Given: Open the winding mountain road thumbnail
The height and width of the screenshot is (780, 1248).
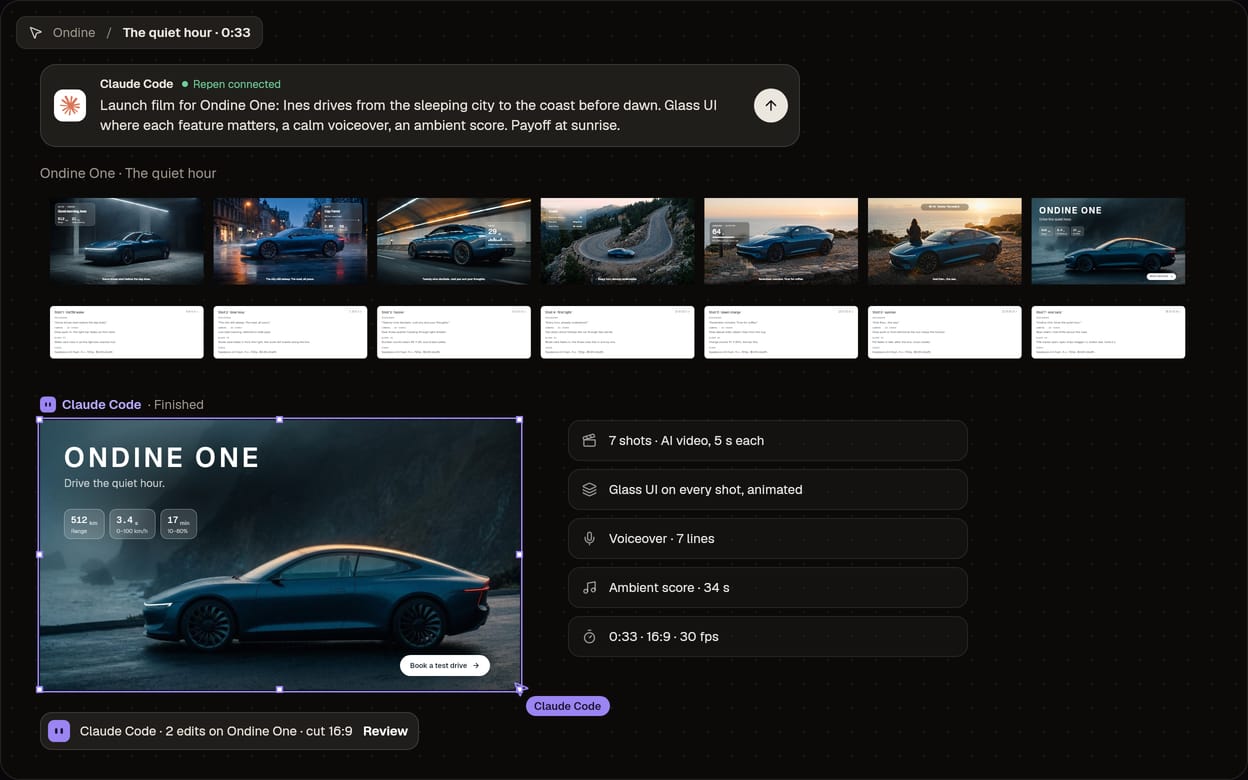Looking at the screenshot, I should [x=618, y=241].
